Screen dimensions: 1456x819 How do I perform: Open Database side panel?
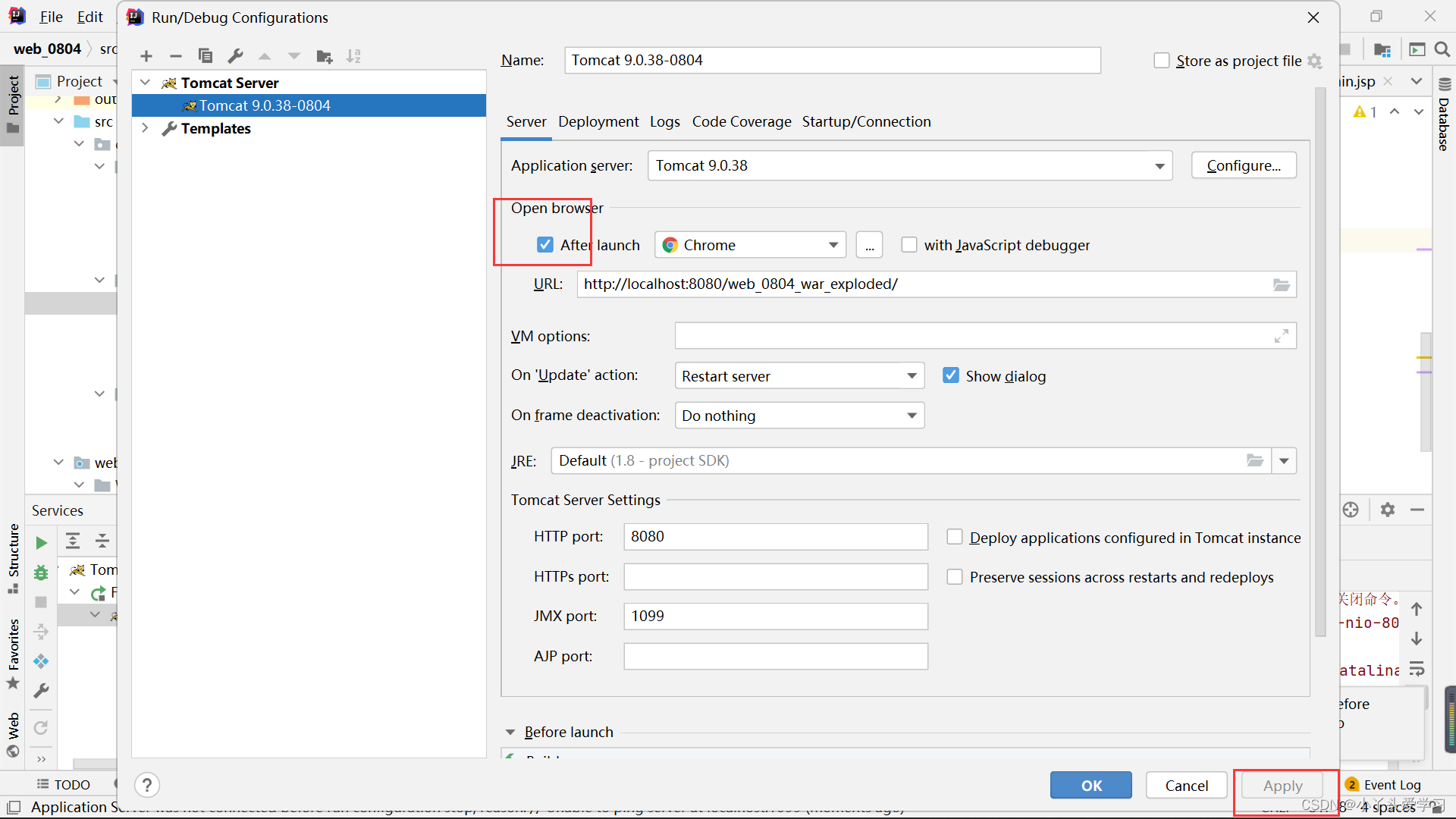click(1444, 115)
